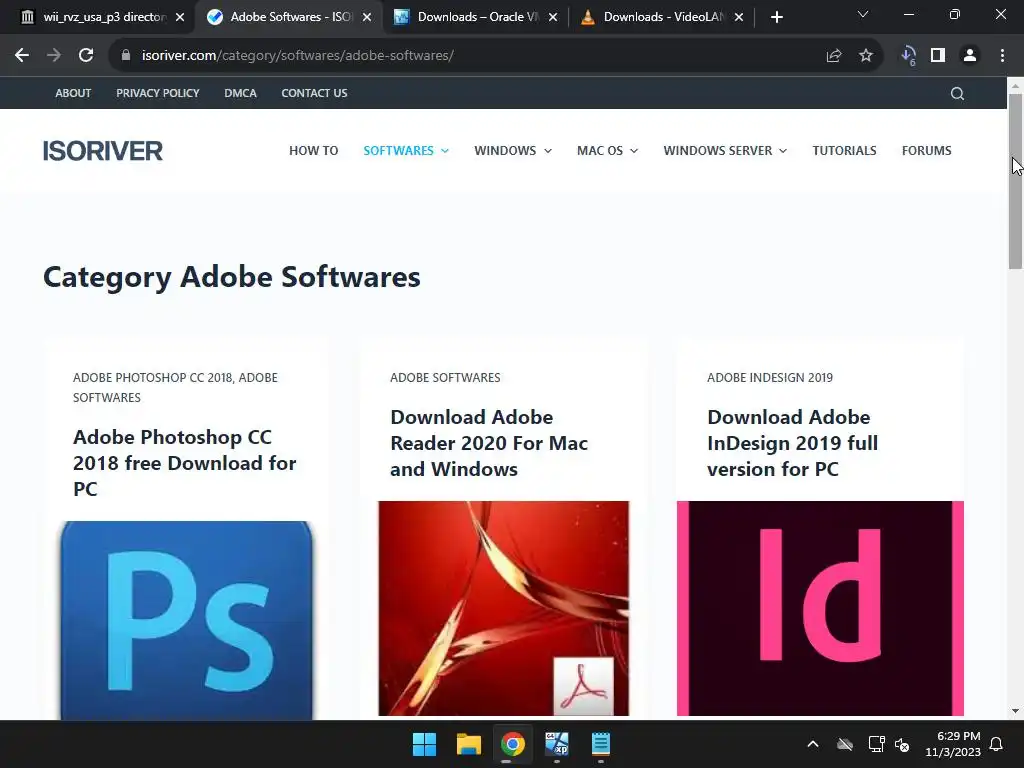Open a new browser tab

coord(776,17)
